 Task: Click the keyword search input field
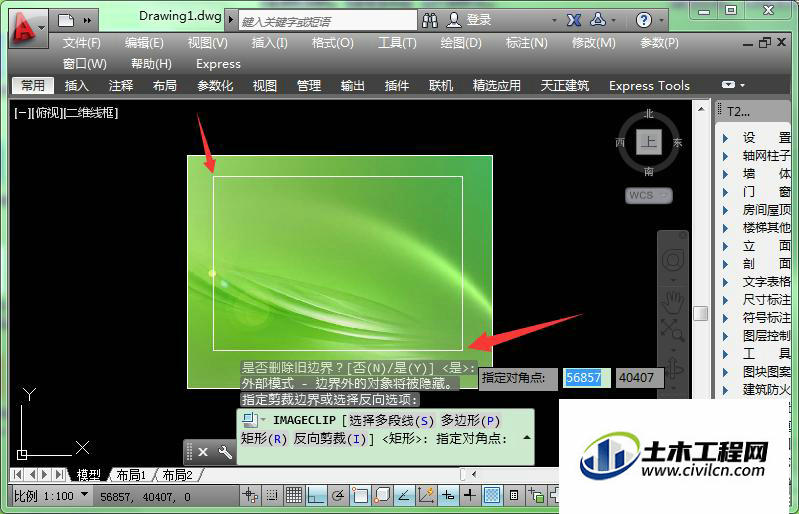point(328,21)
